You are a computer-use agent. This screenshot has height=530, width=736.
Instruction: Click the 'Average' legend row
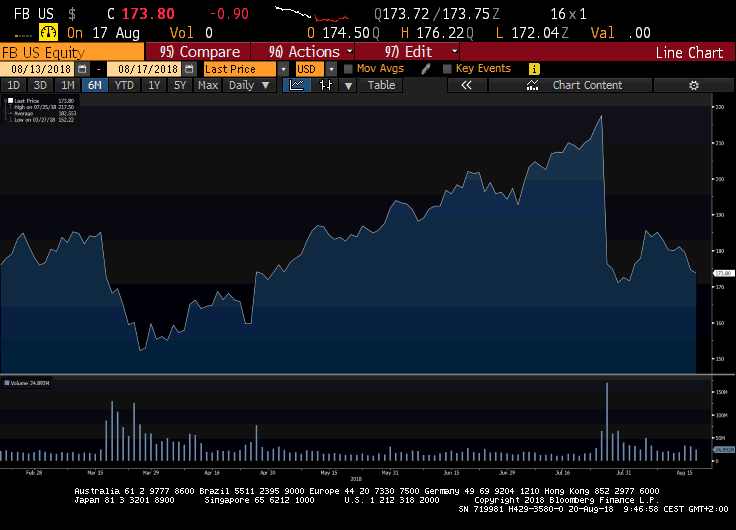point(44,114)
